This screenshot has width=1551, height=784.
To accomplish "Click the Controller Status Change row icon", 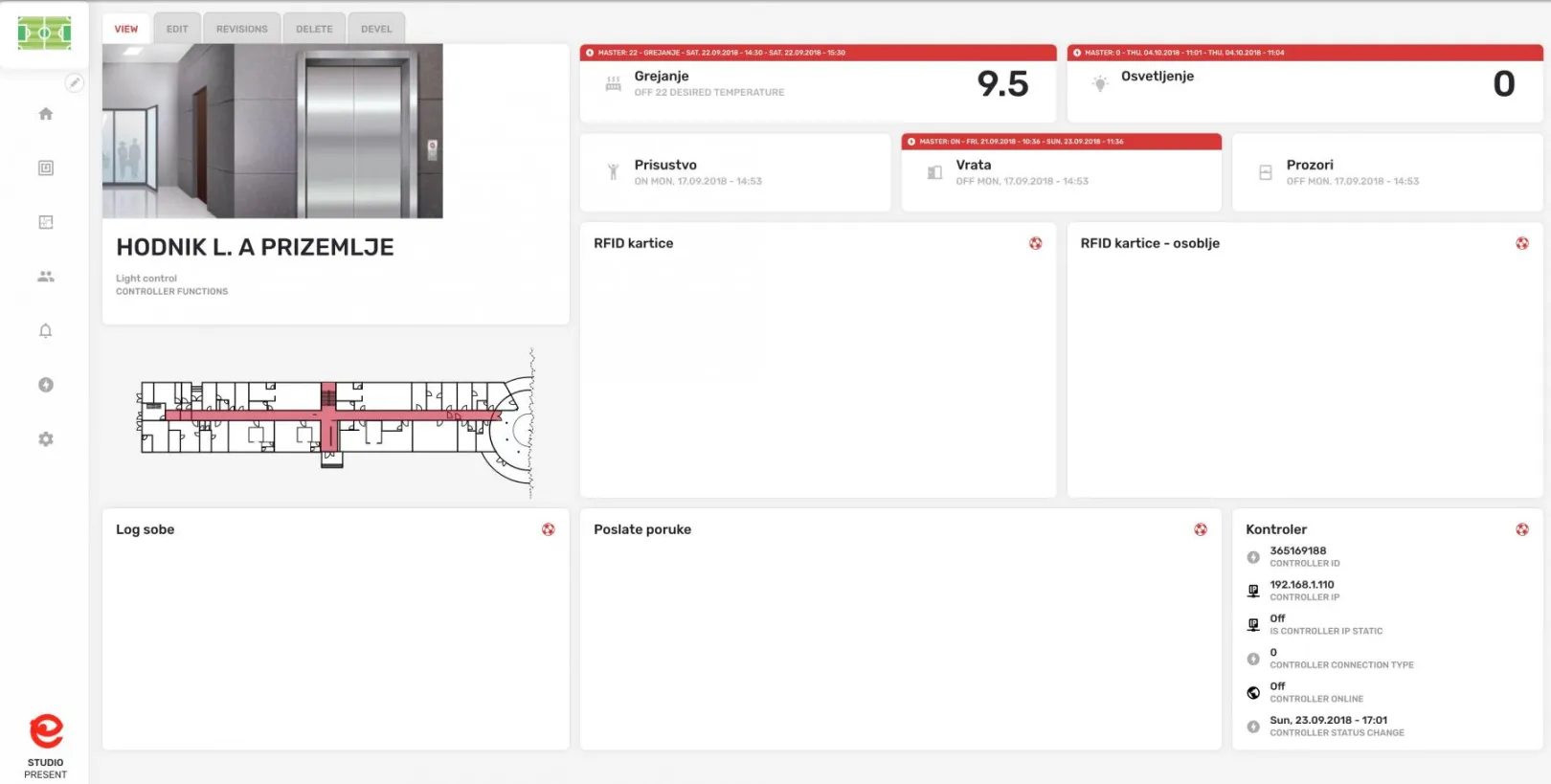I will tap(1253, 727).
